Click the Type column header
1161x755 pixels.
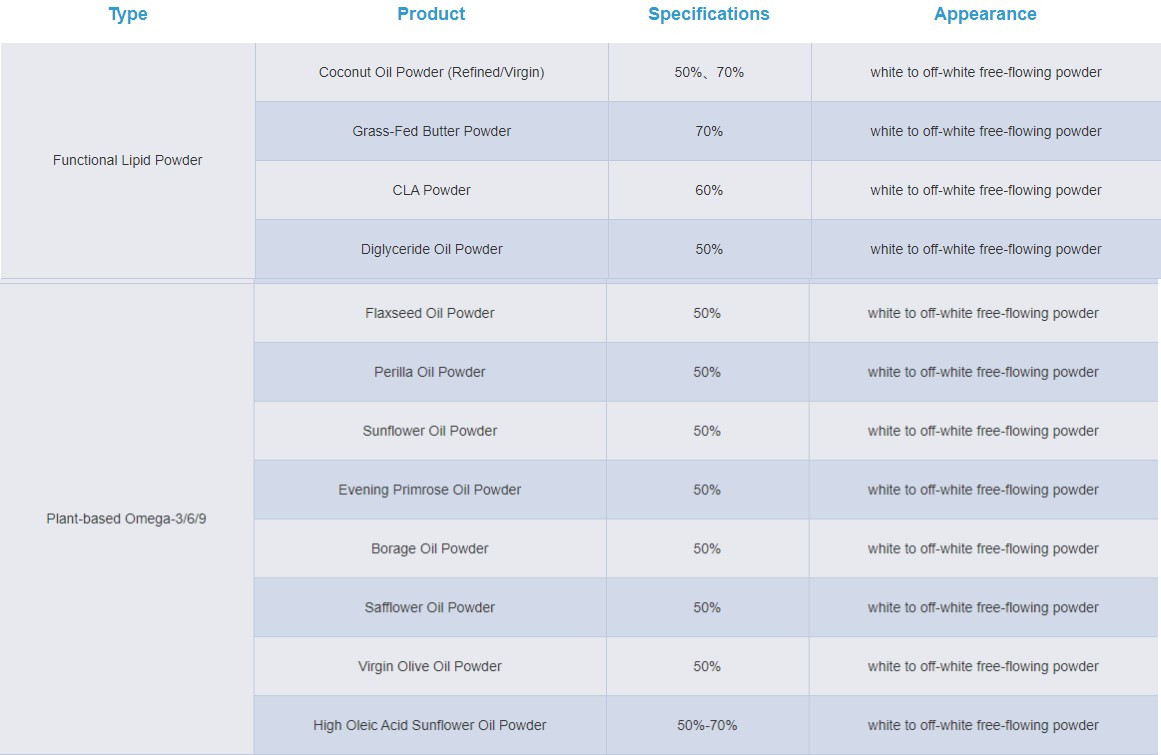pyautogui.click(x=128, y=14)
